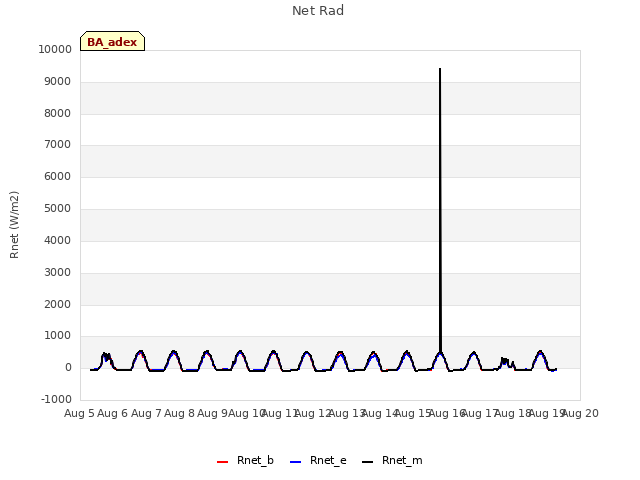640x480 pixels.
Task: Click the Net Rad chart title
Action: click(318, 11)
